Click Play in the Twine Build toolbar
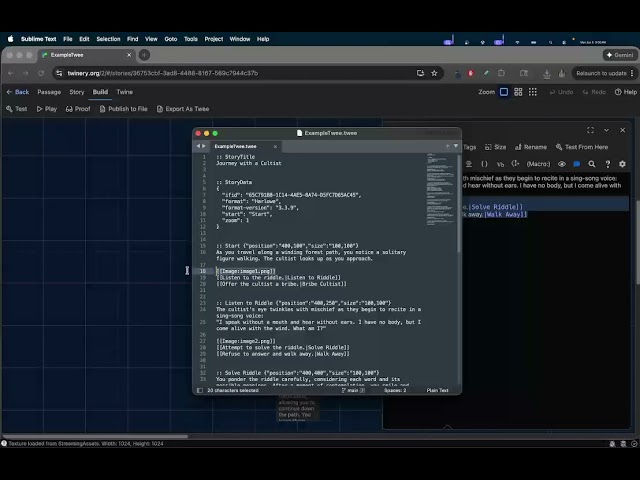Image resolution: width=640 pixels, height=480 pixels. [47, 109]
